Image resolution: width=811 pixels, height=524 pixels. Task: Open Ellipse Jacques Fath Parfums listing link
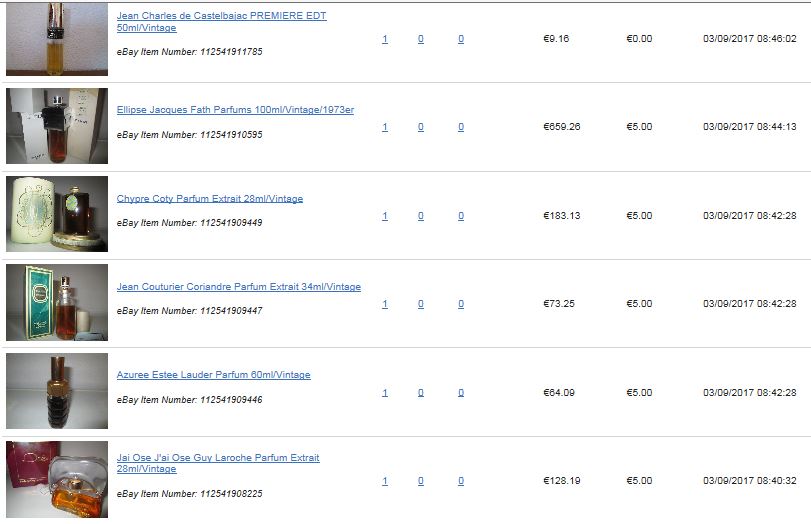pyautogui.click(x=235, y=110)
